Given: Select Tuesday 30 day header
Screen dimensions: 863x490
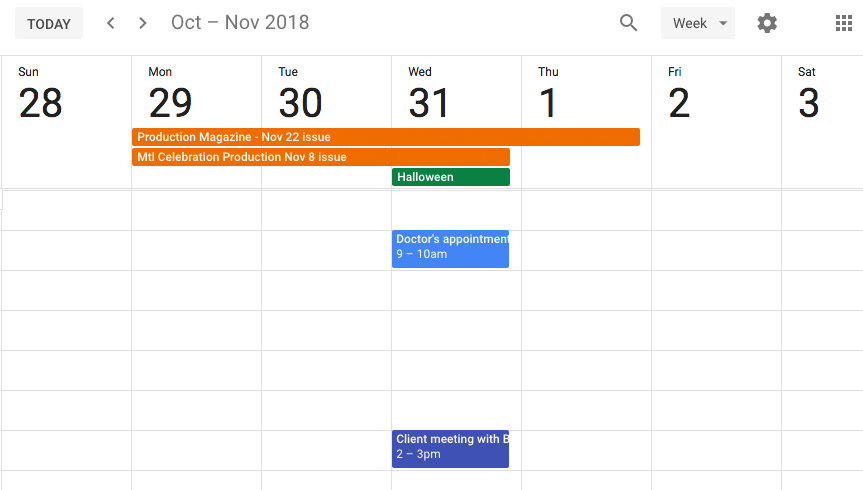Looking at the screenshot, I should point(300,94).
